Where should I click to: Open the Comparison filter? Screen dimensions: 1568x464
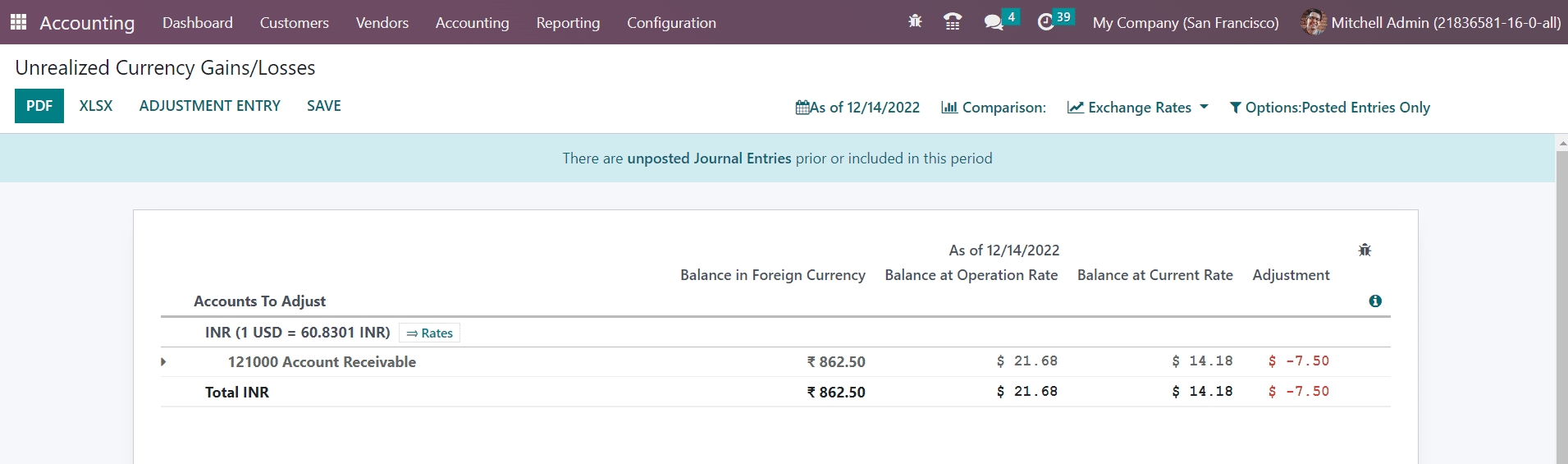tap(994, 108)
